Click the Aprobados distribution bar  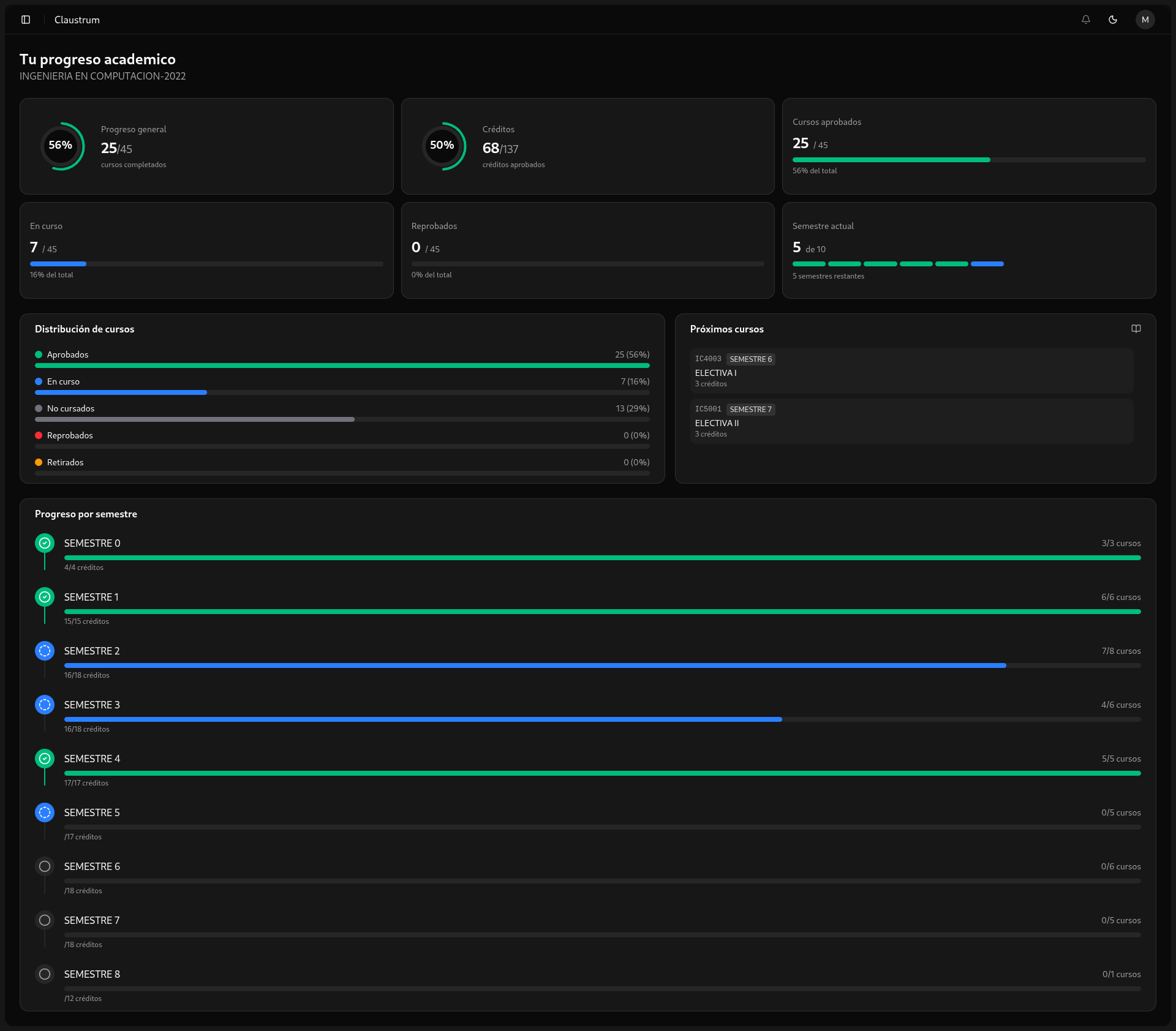point(342,366)
